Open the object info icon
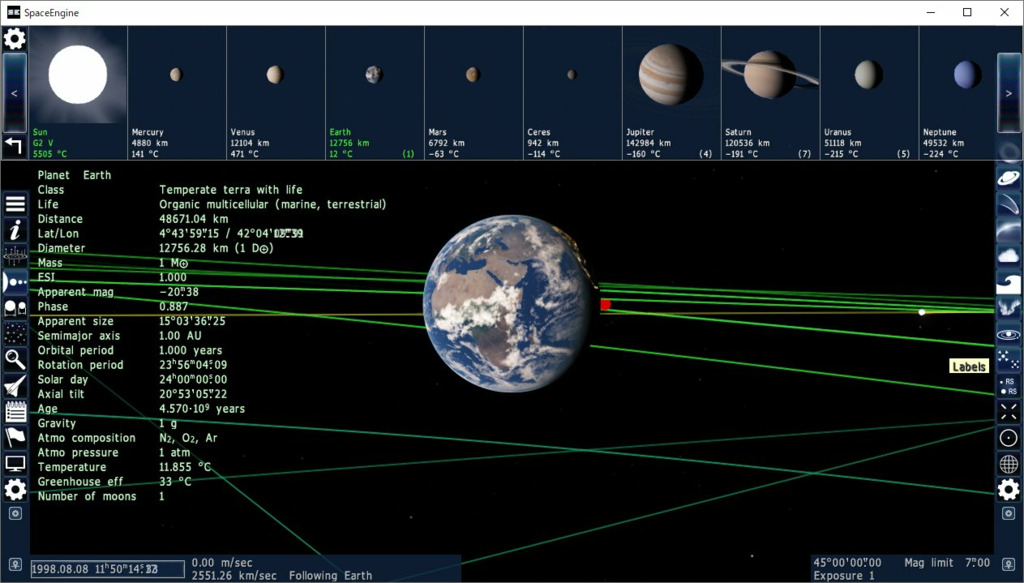 tap(15, 230)
